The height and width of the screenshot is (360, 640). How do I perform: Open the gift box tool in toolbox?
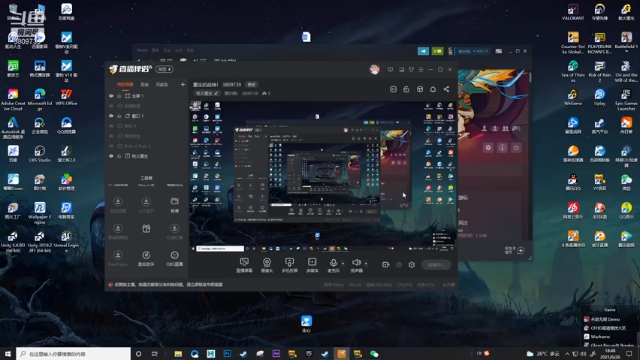[146, 229]
